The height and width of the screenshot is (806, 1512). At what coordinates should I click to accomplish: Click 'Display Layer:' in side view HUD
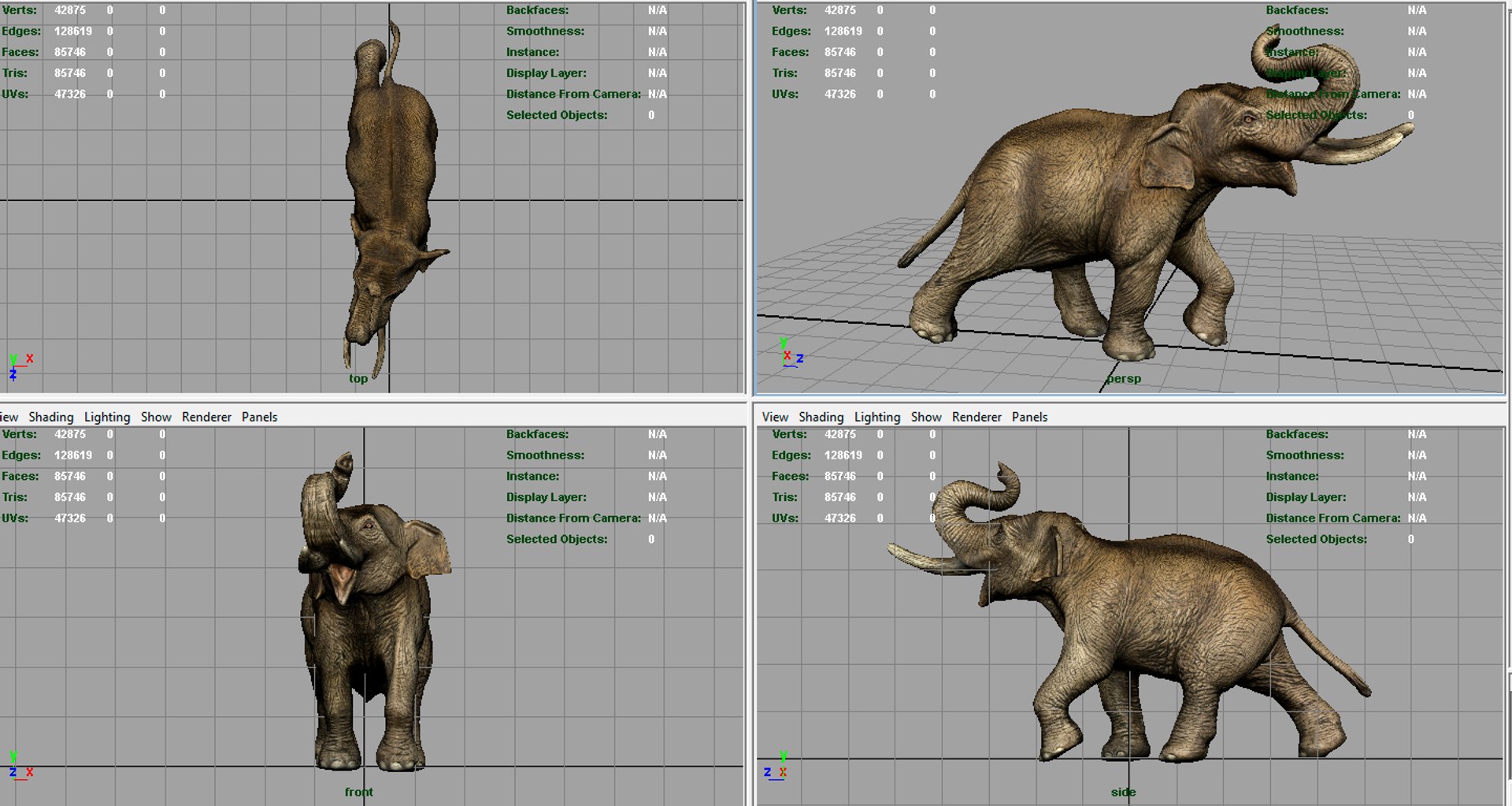click(x=1306, y=497)
